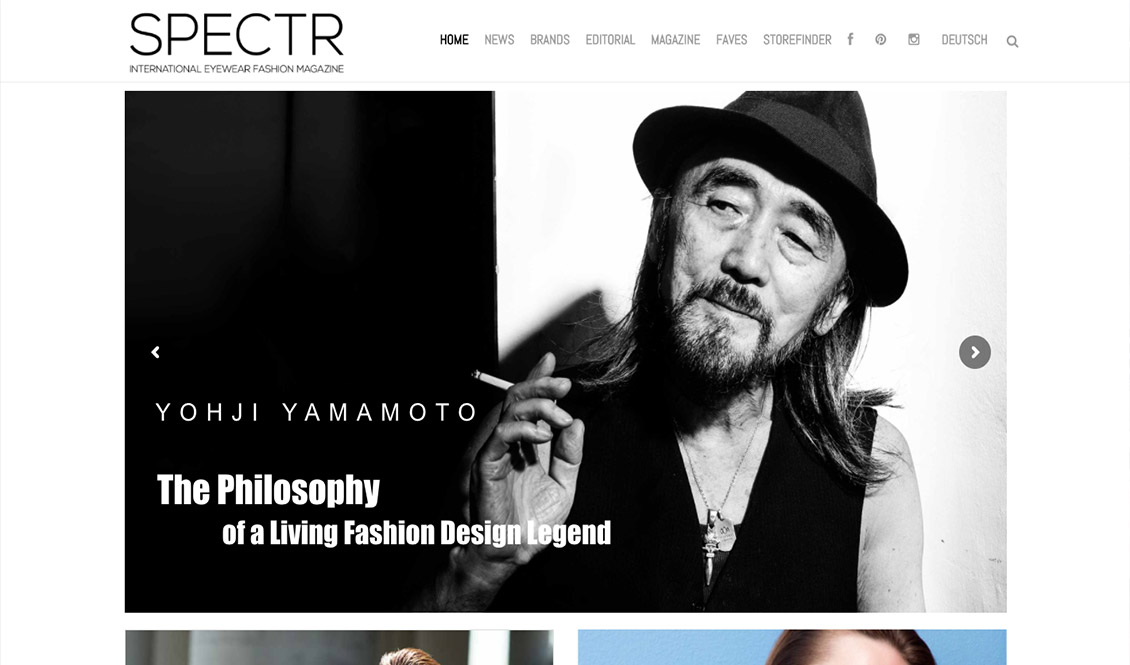Open the Facebook icon link
1130x665 pixels.
click(x=850, y=40)
